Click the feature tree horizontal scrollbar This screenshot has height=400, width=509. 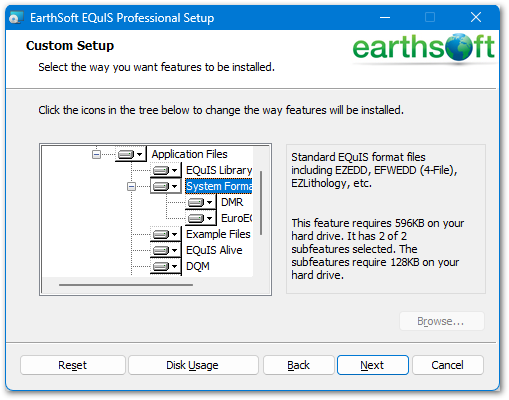pyautogui.click(x=126, y=285)
